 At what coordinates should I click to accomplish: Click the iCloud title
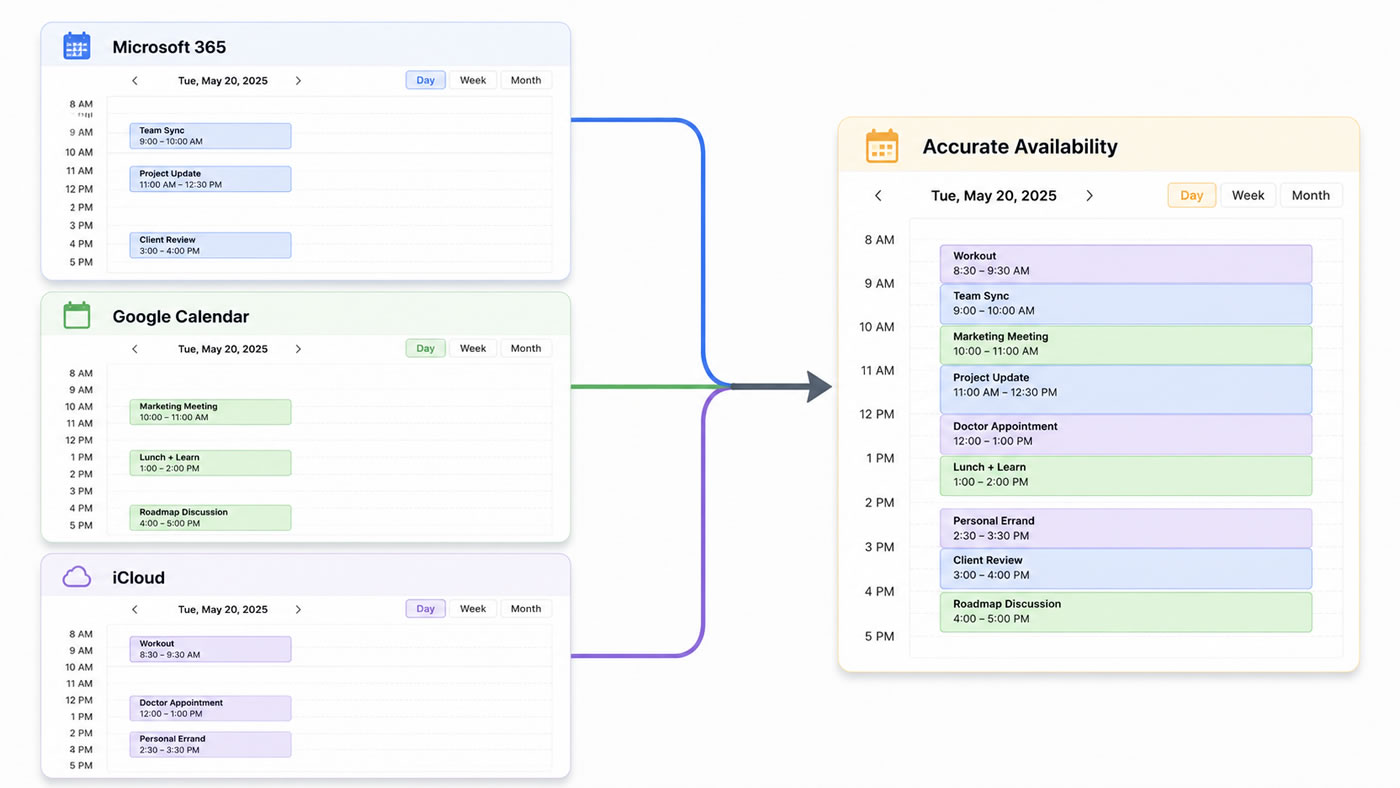coord(139,578)
